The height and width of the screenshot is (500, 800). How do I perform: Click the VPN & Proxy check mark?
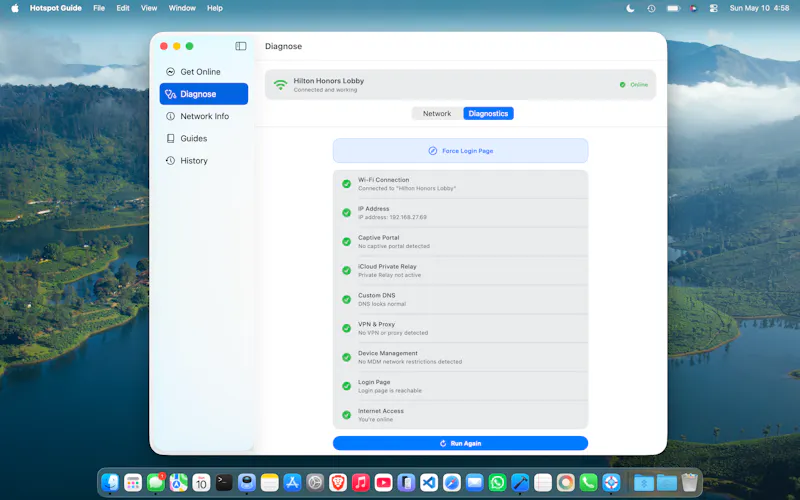[346, 328]
